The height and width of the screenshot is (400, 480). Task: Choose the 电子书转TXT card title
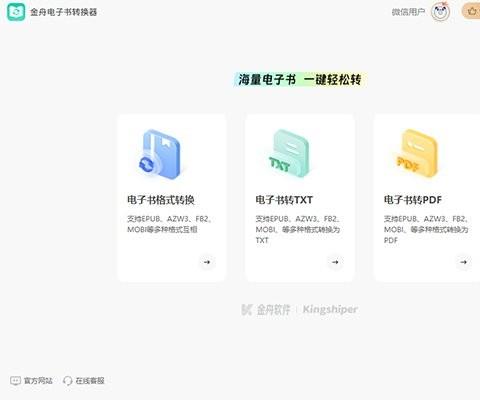click(x=284, y=200)
